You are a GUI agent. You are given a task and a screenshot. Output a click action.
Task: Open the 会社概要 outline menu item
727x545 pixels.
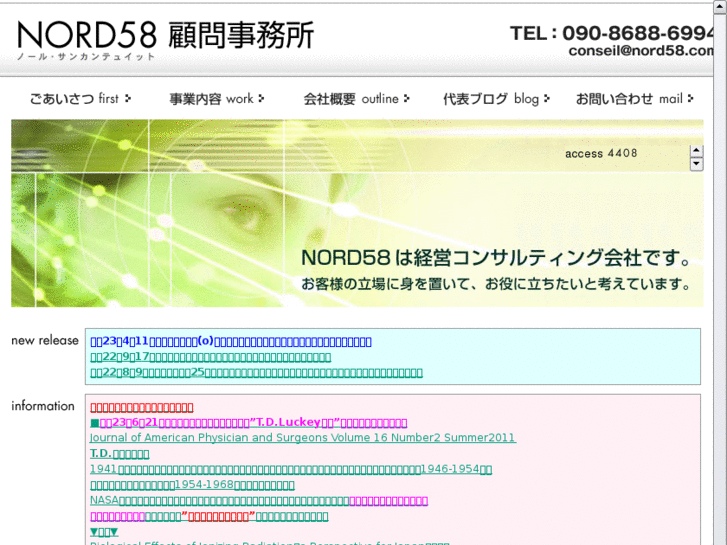(357, 99)
